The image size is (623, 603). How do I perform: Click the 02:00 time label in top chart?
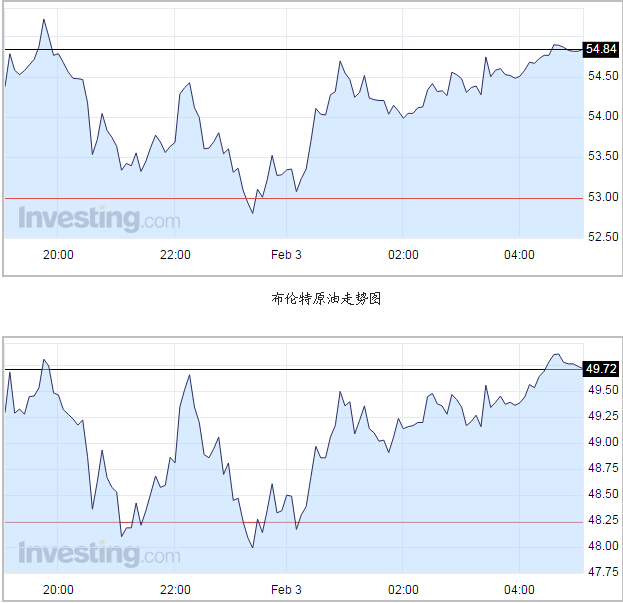403,255
